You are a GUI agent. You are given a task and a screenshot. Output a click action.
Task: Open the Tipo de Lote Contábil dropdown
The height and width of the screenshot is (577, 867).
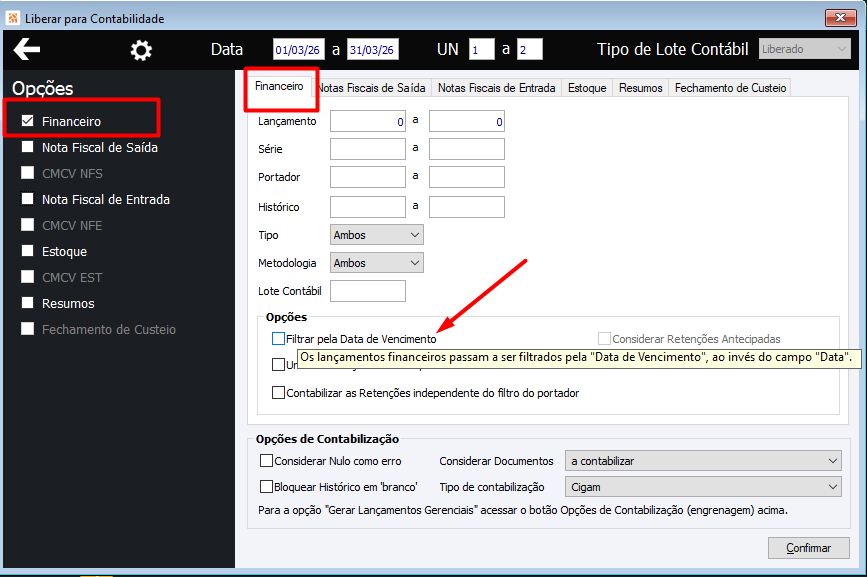tap(805, 49)
